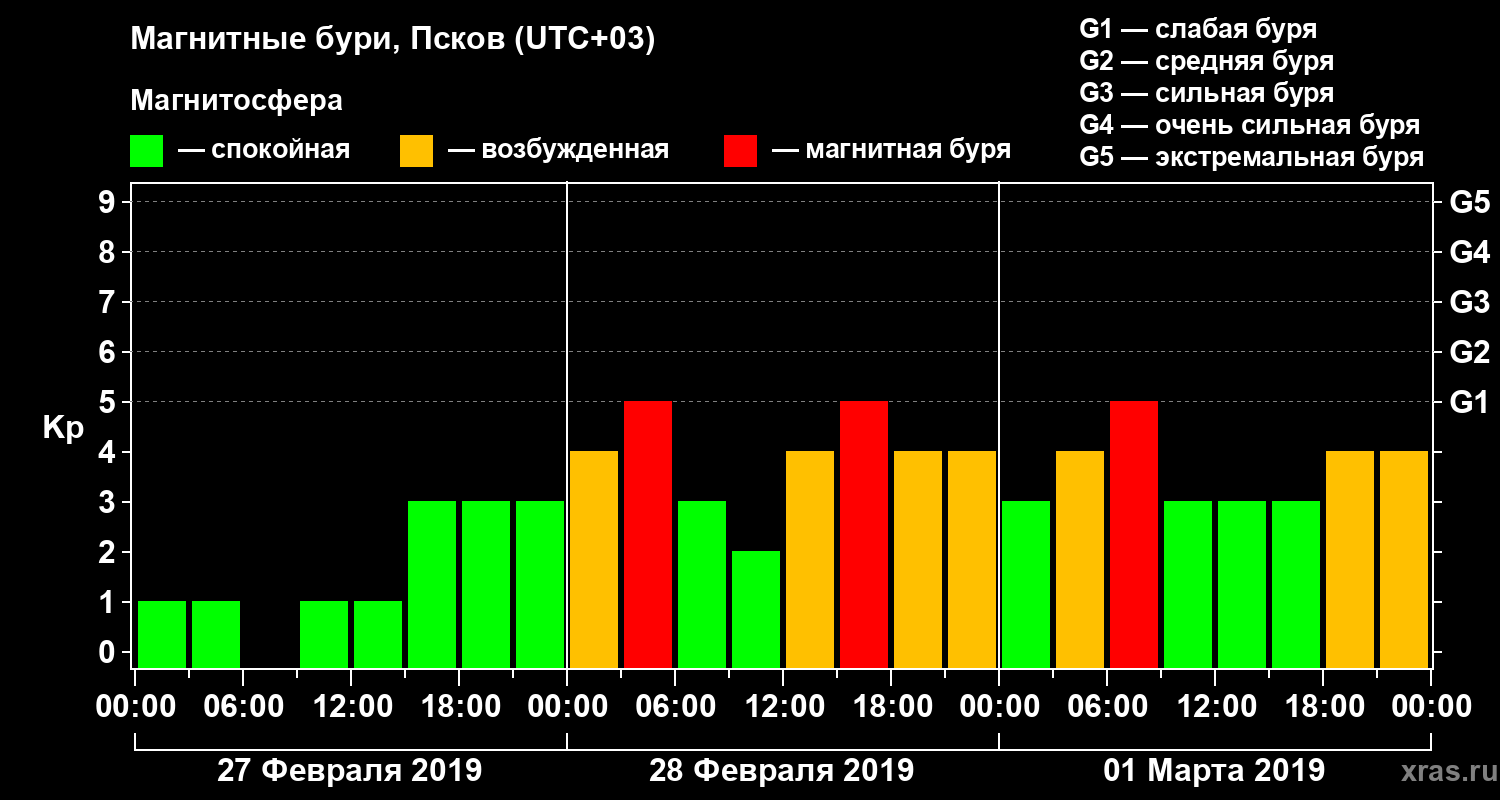Click the 'G5 — экстремальная буря' legend line
The width and height of the screenshot is (1500, 800).
pos(1252,157)
